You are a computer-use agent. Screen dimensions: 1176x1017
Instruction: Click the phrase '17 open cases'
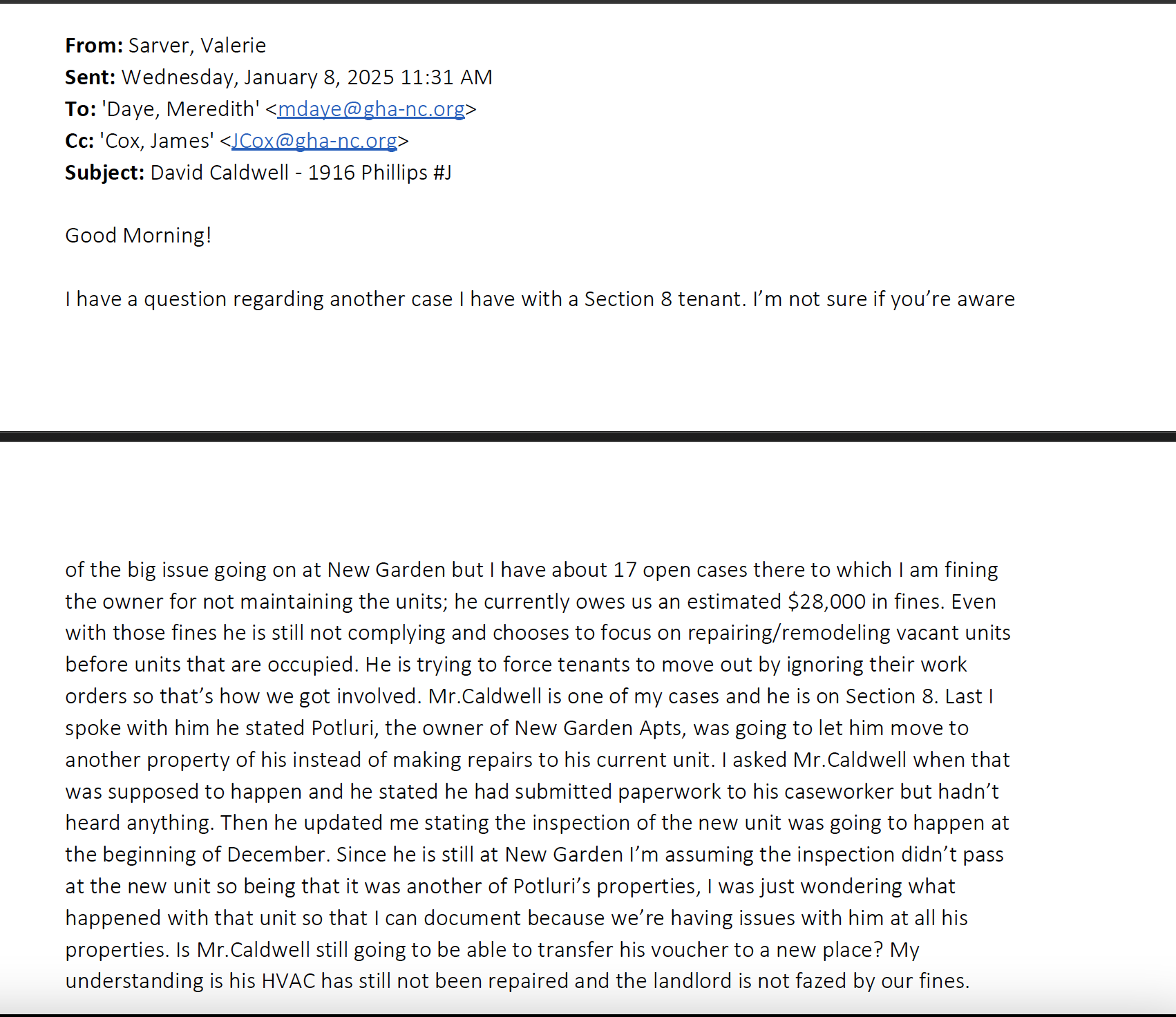[x=681, y=570]
